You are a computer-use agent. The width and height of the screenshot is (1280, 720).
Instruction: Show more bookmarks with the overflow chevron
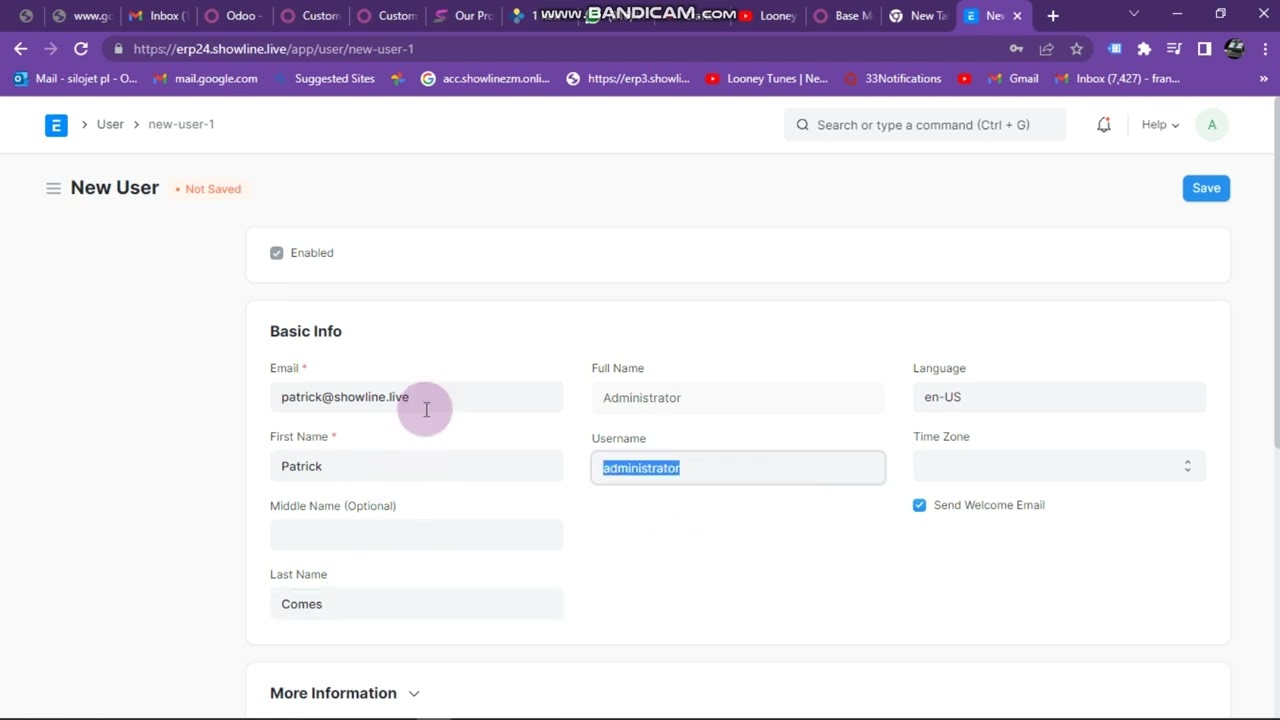tap(1264, 79)
